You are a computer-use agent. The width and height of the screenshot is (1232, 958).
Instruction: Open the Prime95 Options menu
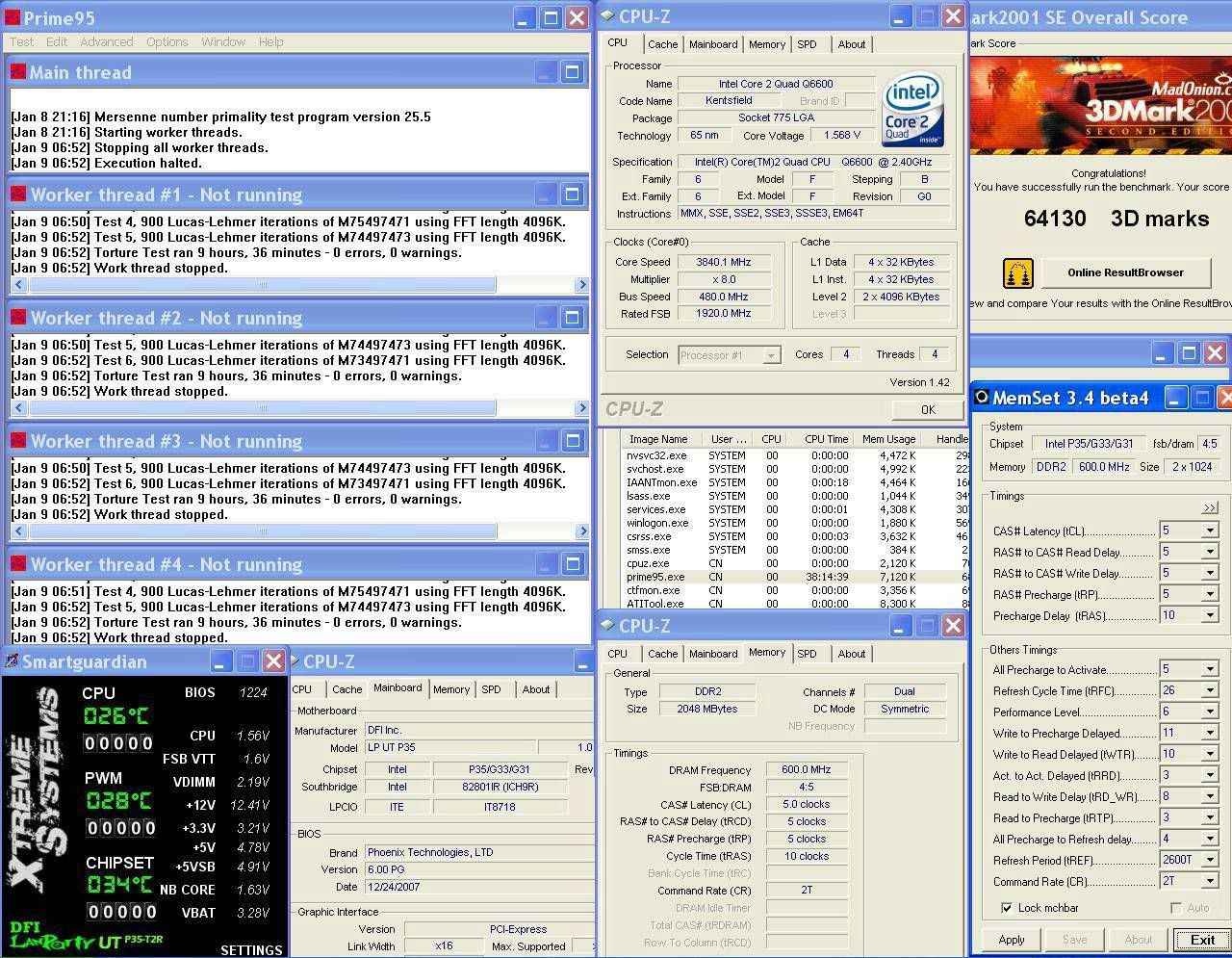(167, 41)
